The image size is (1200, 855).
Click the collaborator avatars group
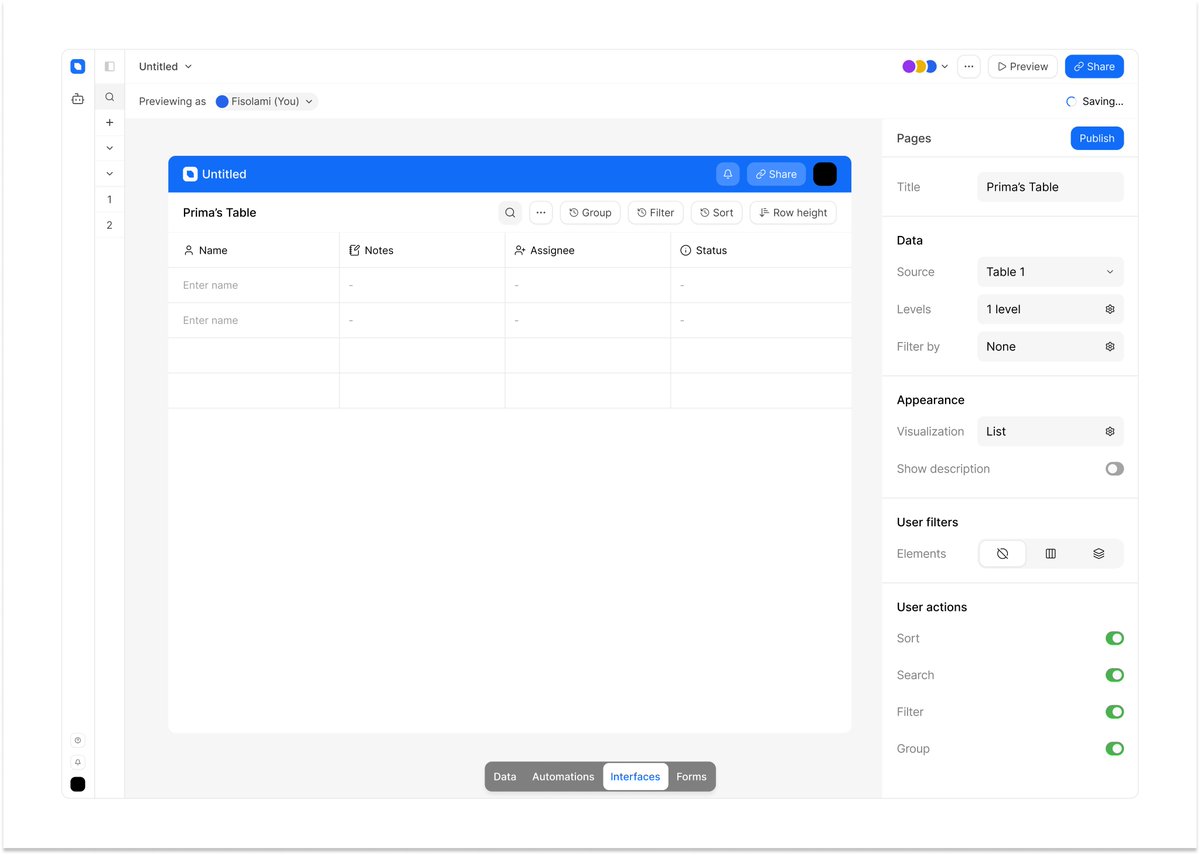tap(919, 67)
